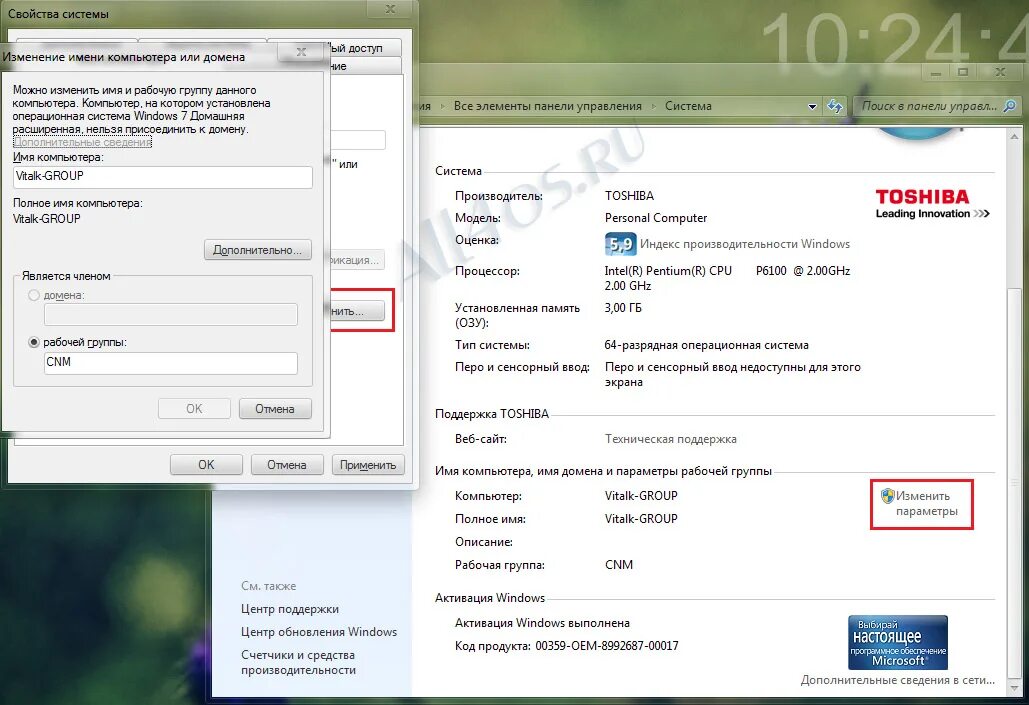Image resolution: width=1029 pixels, height=705 pixels.
Task: Click inside the 'Имя компьютера' text field
Action: pos(162,175)
